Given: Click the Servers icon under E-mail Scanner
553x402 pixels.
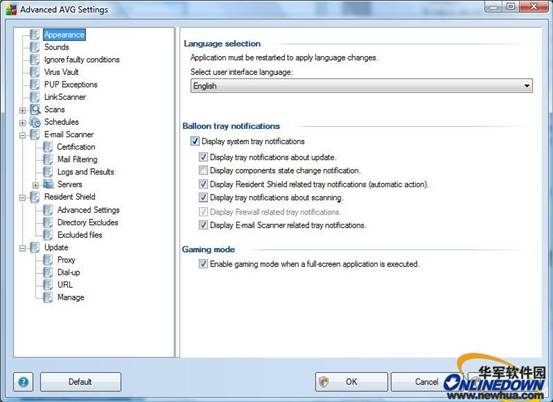Looking at the screenshot, I should 48,184.
